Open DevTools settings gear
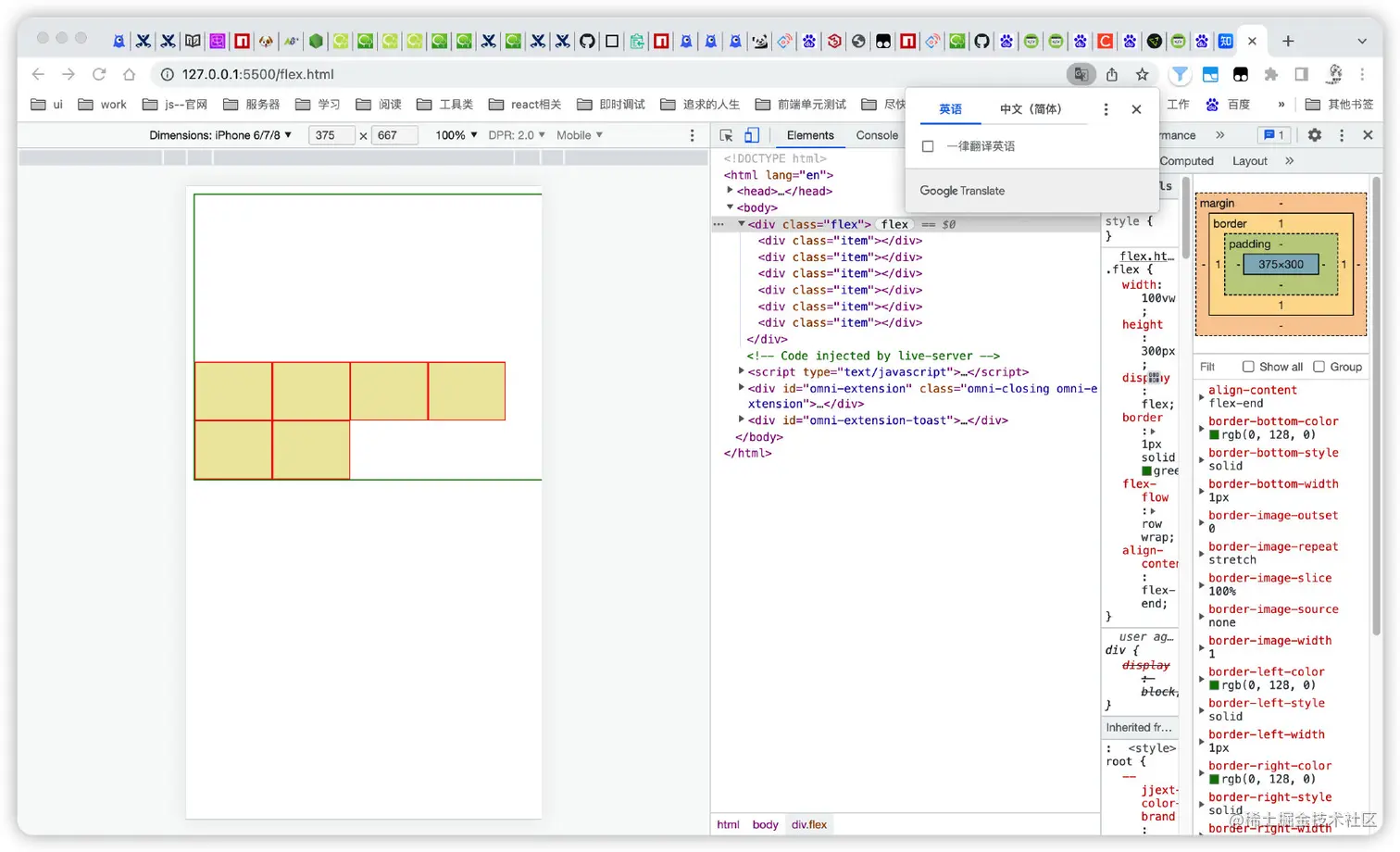 [1315, 135]
